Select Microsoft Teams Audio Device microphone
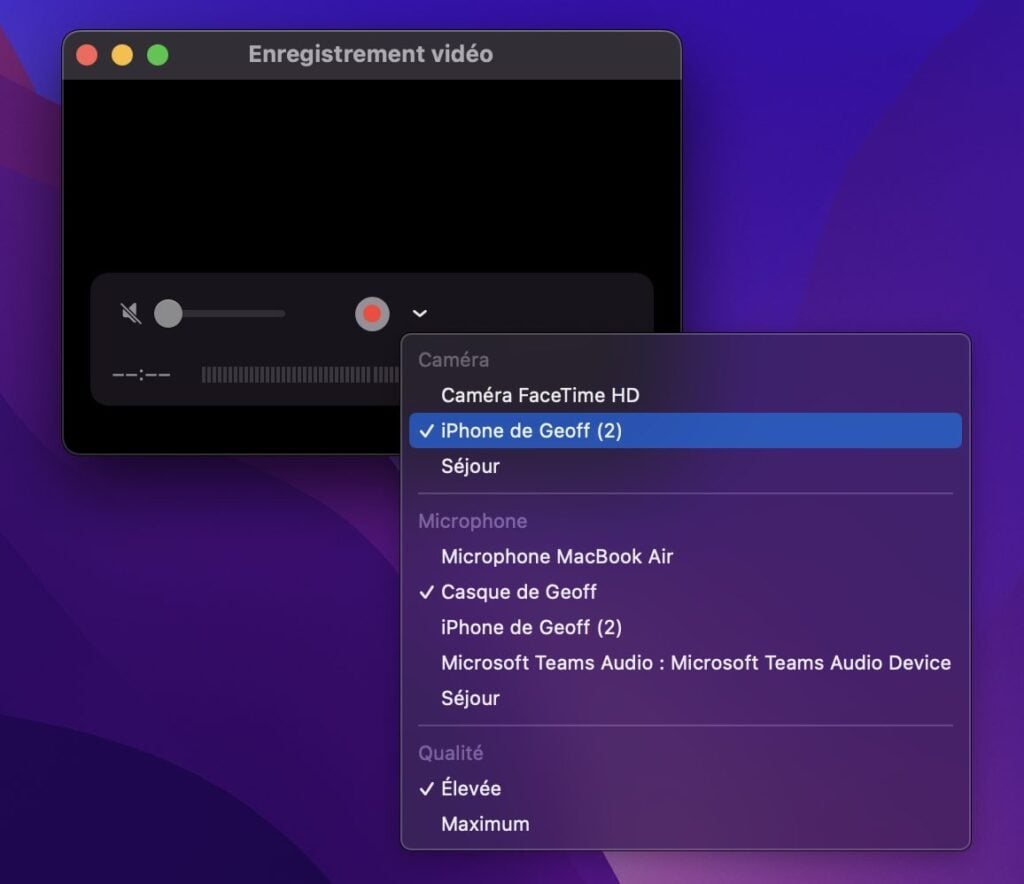This screenshot has width=1024, height=884. point(685,663)
